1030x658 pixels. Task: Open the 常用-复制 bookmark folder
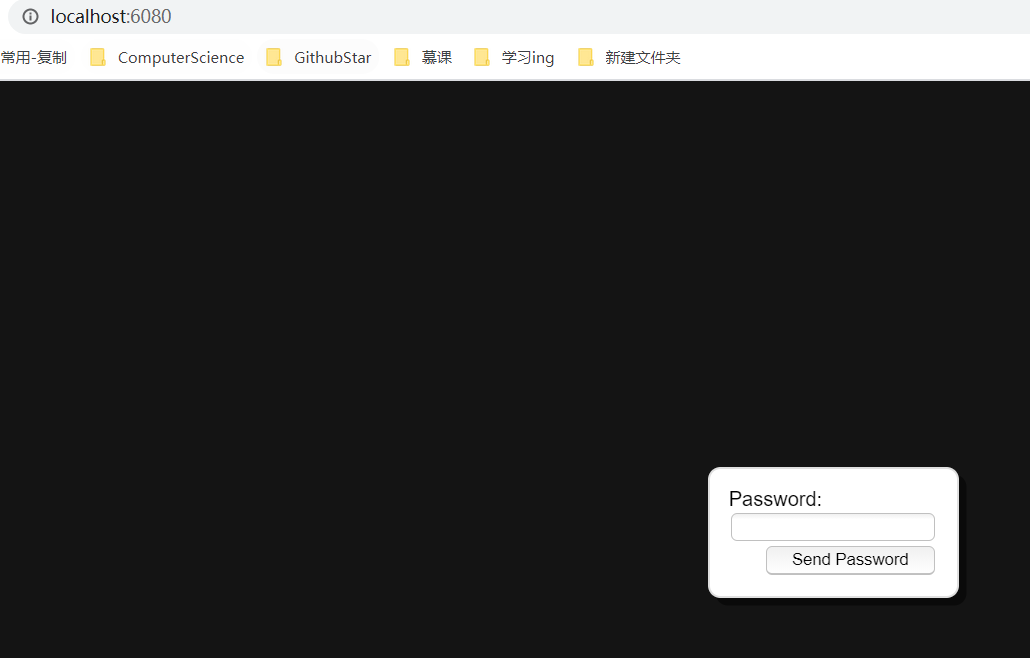[34, 58]
